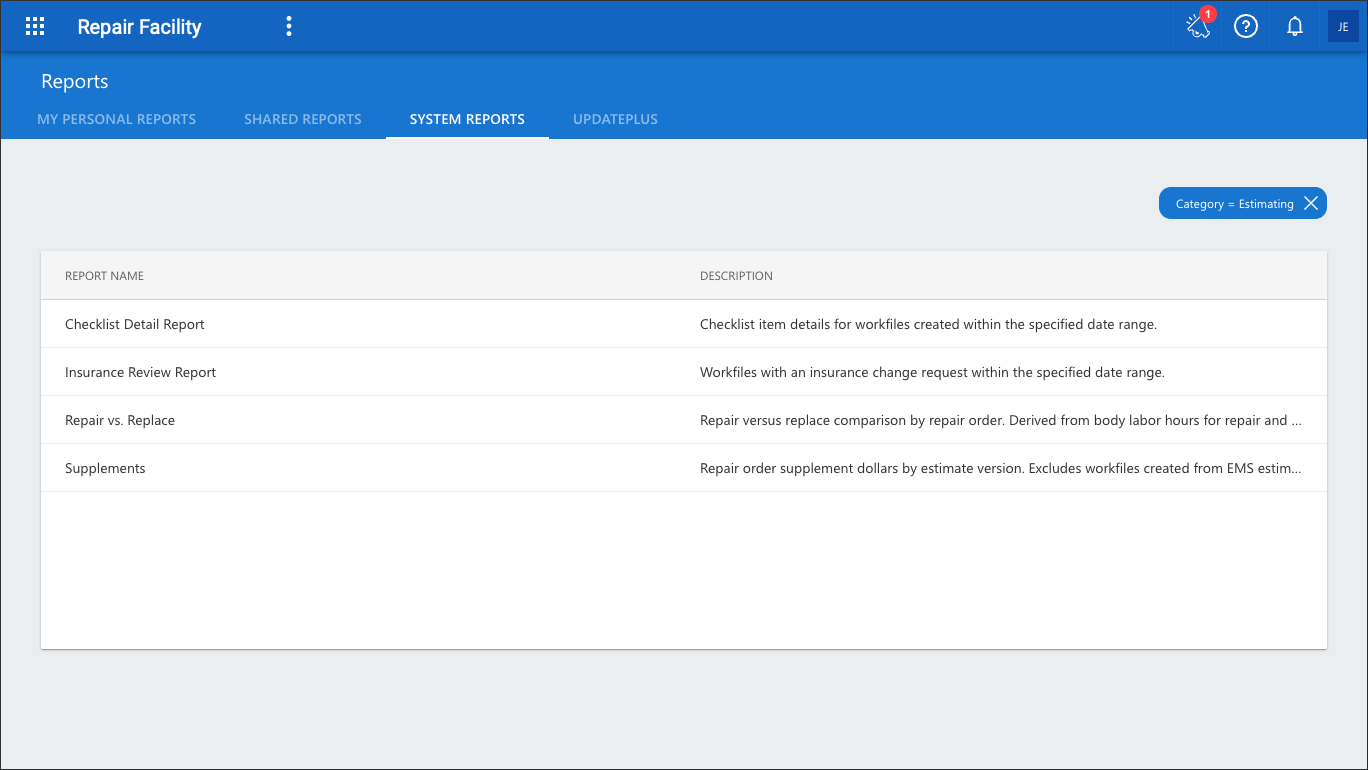This screenshot has height=770, width=1368.
Task: Open the Insurance Review Report
Action: coord(141,372)
